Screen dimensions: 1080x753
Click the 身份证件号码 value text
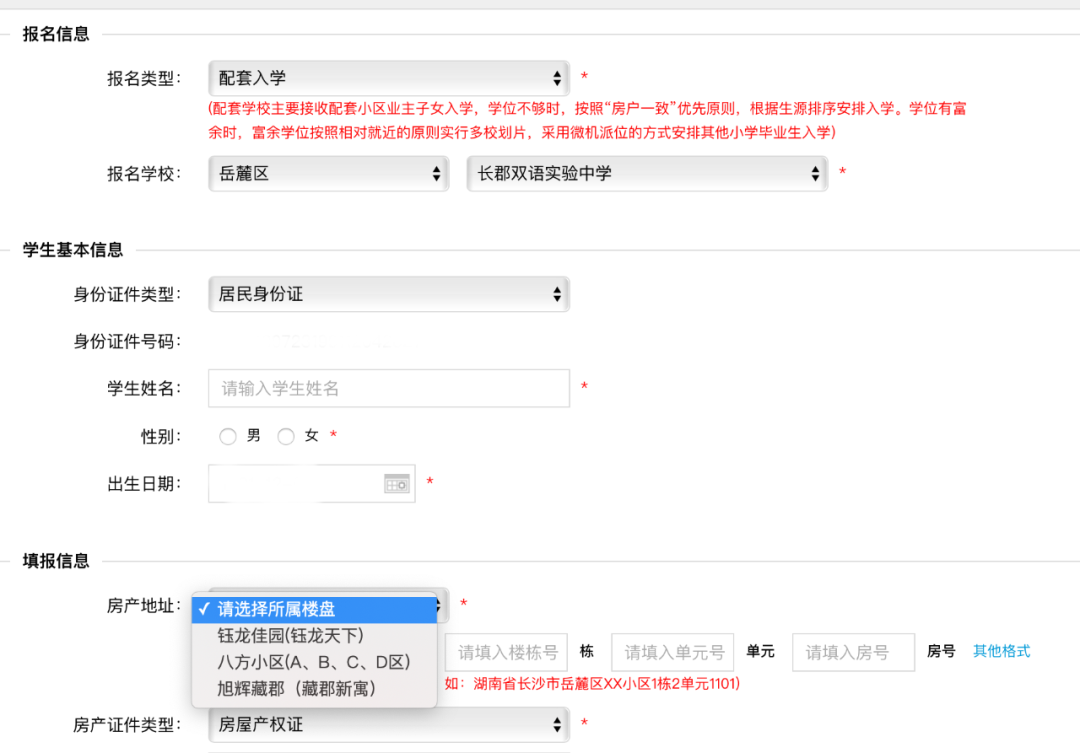tap(332, 340)
